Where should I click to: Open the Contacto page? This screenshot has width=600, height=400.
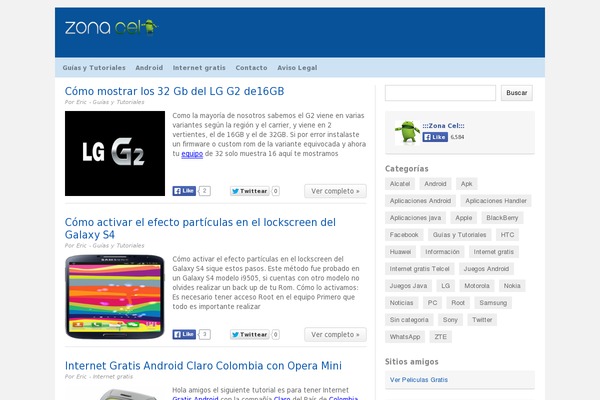point(251,68)
